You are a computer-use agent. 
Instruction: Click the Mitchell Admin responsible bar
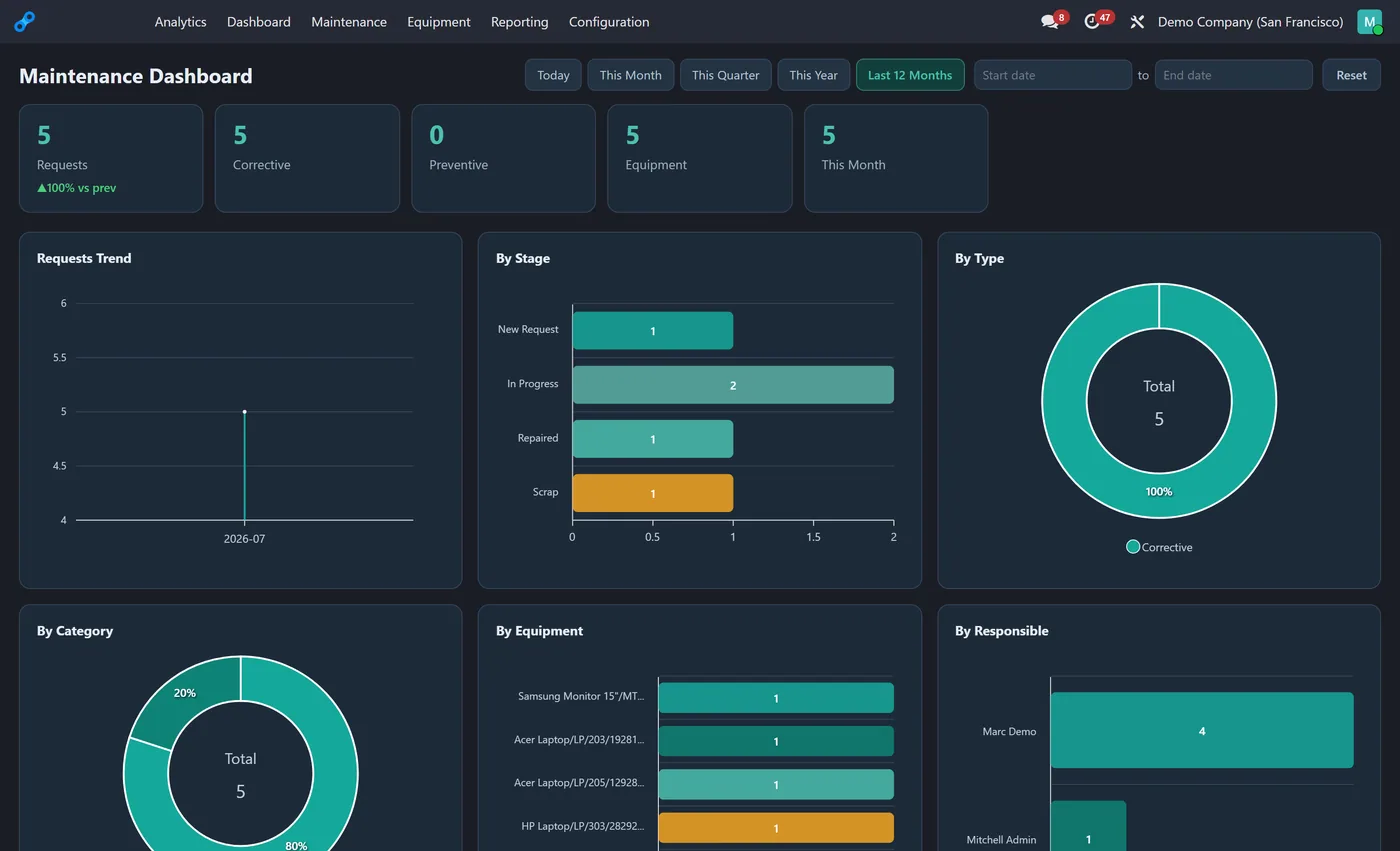1088,826
